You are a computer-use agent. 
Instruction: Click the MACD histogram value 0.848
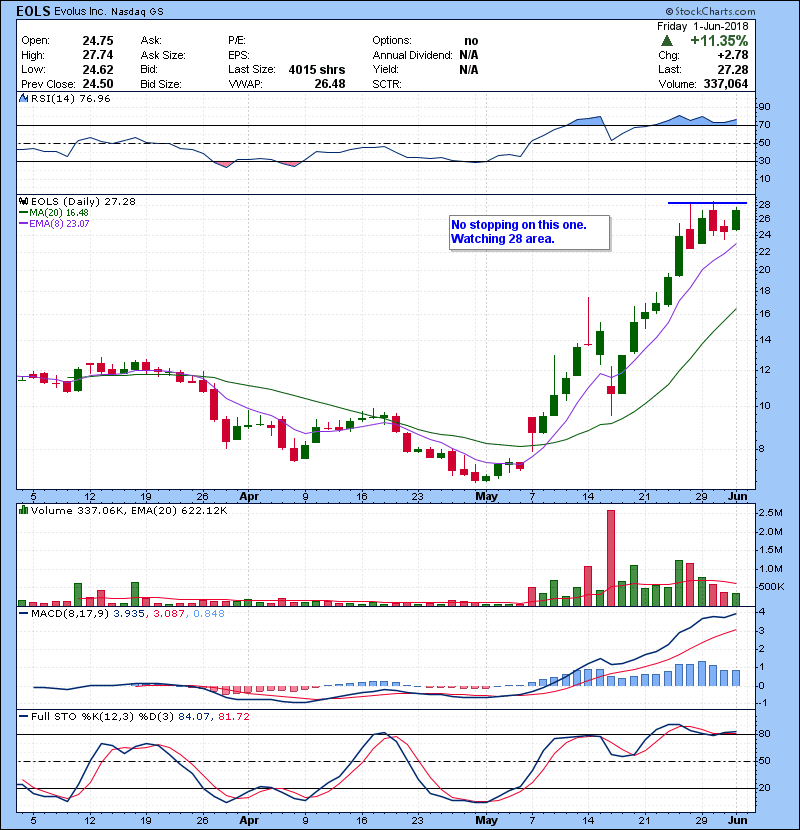209,614
